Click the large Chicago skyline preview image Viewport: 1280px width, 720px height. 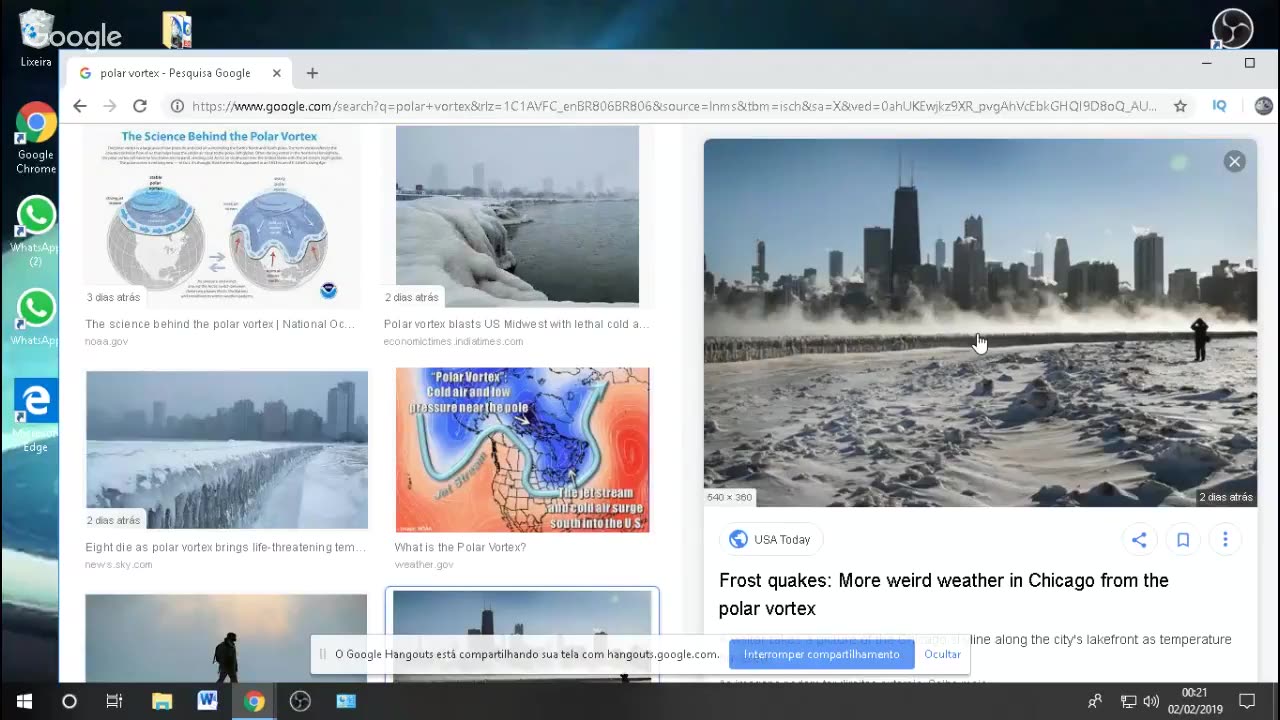pos(980,323)
